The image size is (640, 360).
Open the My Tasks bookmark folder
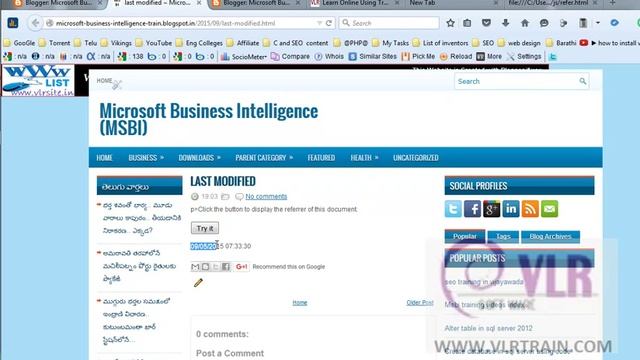[391, 43]
